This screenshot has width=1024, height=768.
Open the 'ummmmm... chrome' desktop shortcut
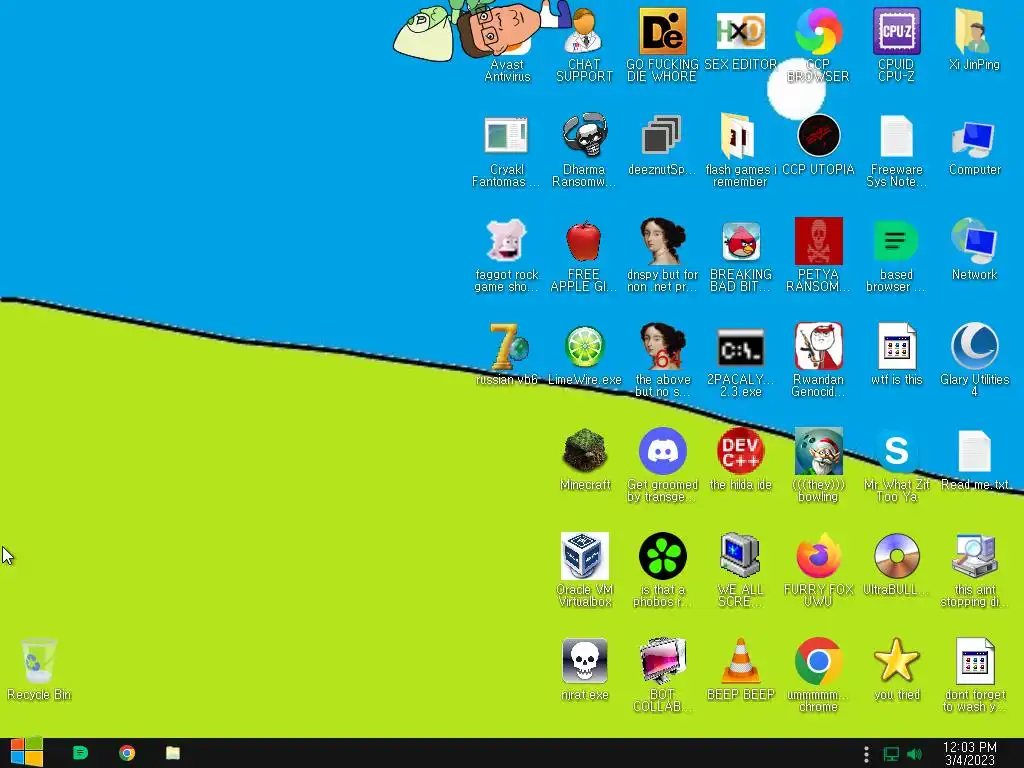pos(818,677)
